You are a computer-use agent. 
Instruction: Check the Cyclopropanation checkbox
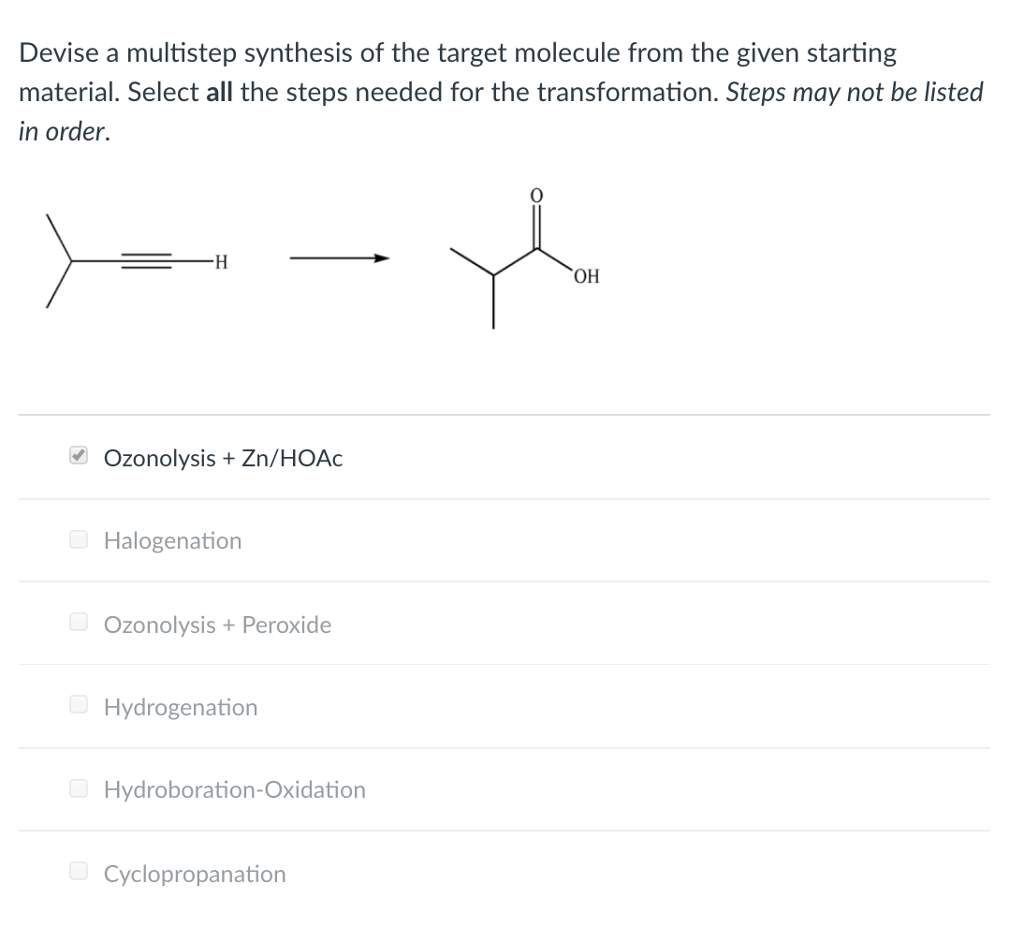click(77, 869)
